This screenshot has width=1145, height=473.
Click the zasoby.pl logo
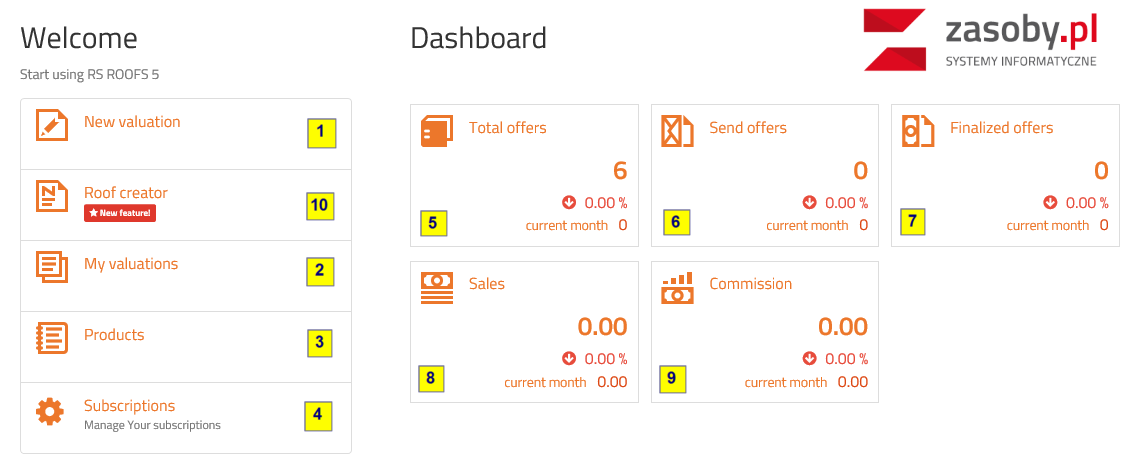point(981,39)
